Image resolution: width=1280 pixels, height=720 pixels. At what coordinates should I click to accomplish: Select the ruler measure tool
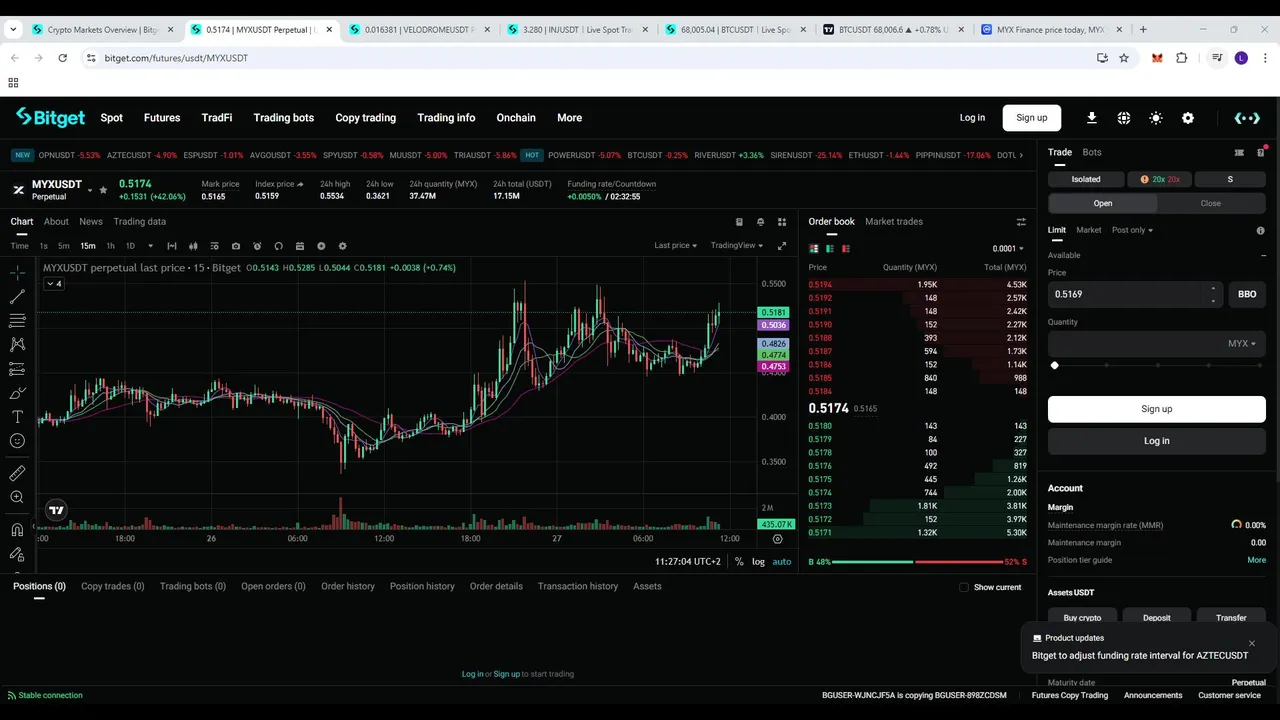[x=17, y=473]
